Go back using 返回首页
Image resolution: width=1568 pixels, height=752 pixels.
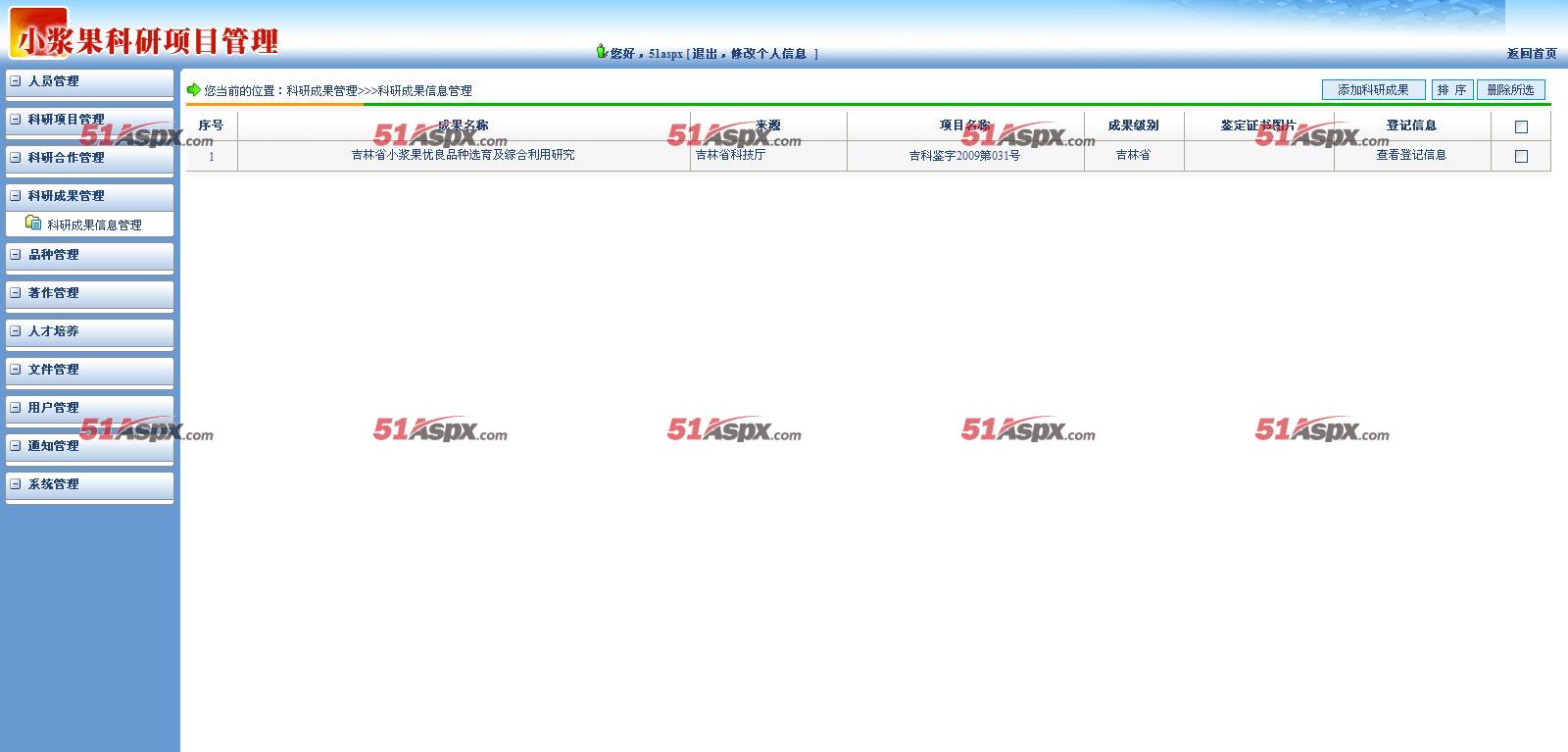pos(1532,54)
